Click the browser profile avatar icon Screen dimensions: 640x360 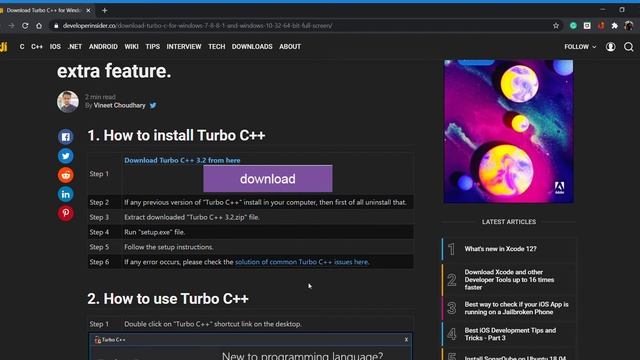(x=629, y=26)
